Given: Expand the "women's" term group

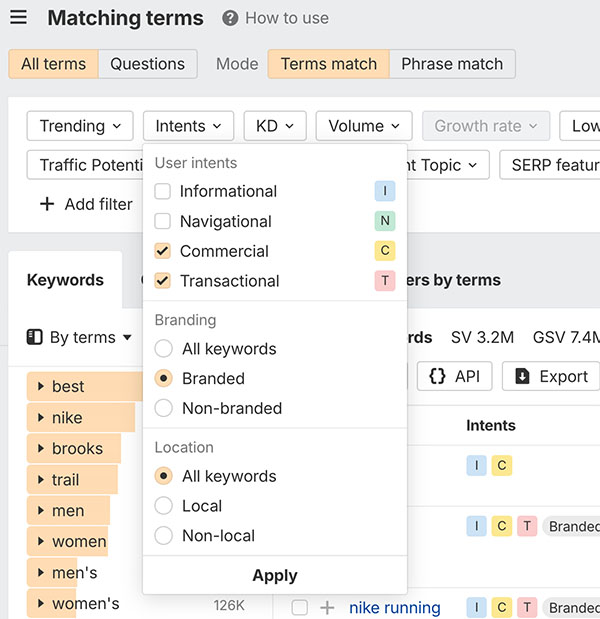Looking at the screenshot, I should 40,603.
